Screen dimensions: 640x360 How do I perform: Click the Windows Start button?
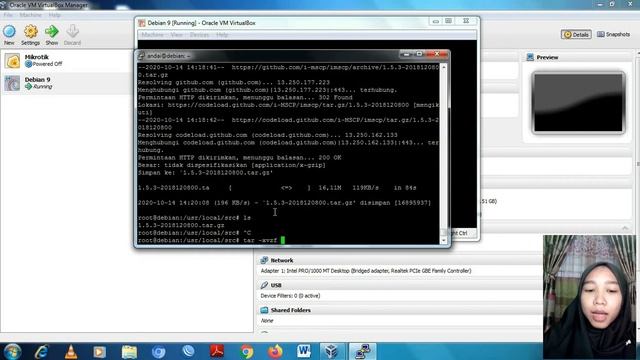(12, 352)
